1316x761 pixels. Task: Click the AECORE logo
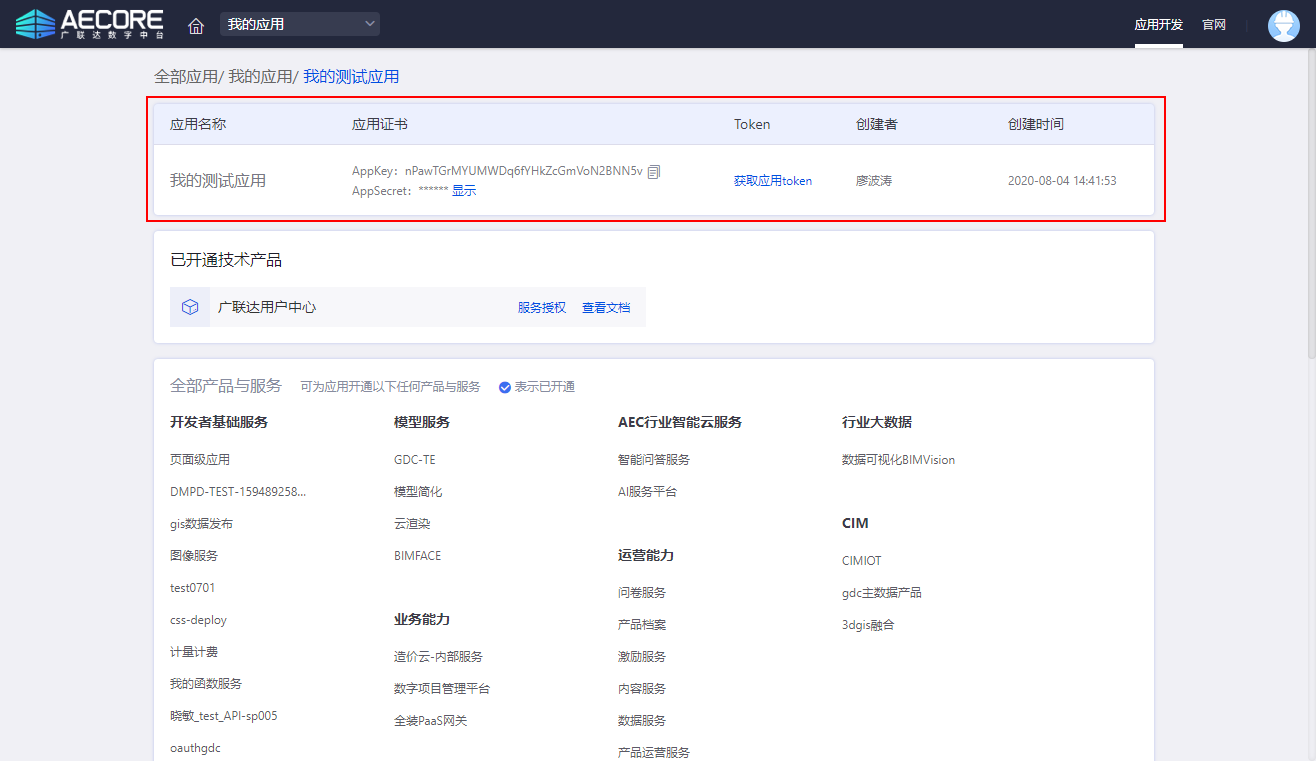pyautogui.click(x=90, y=24)
